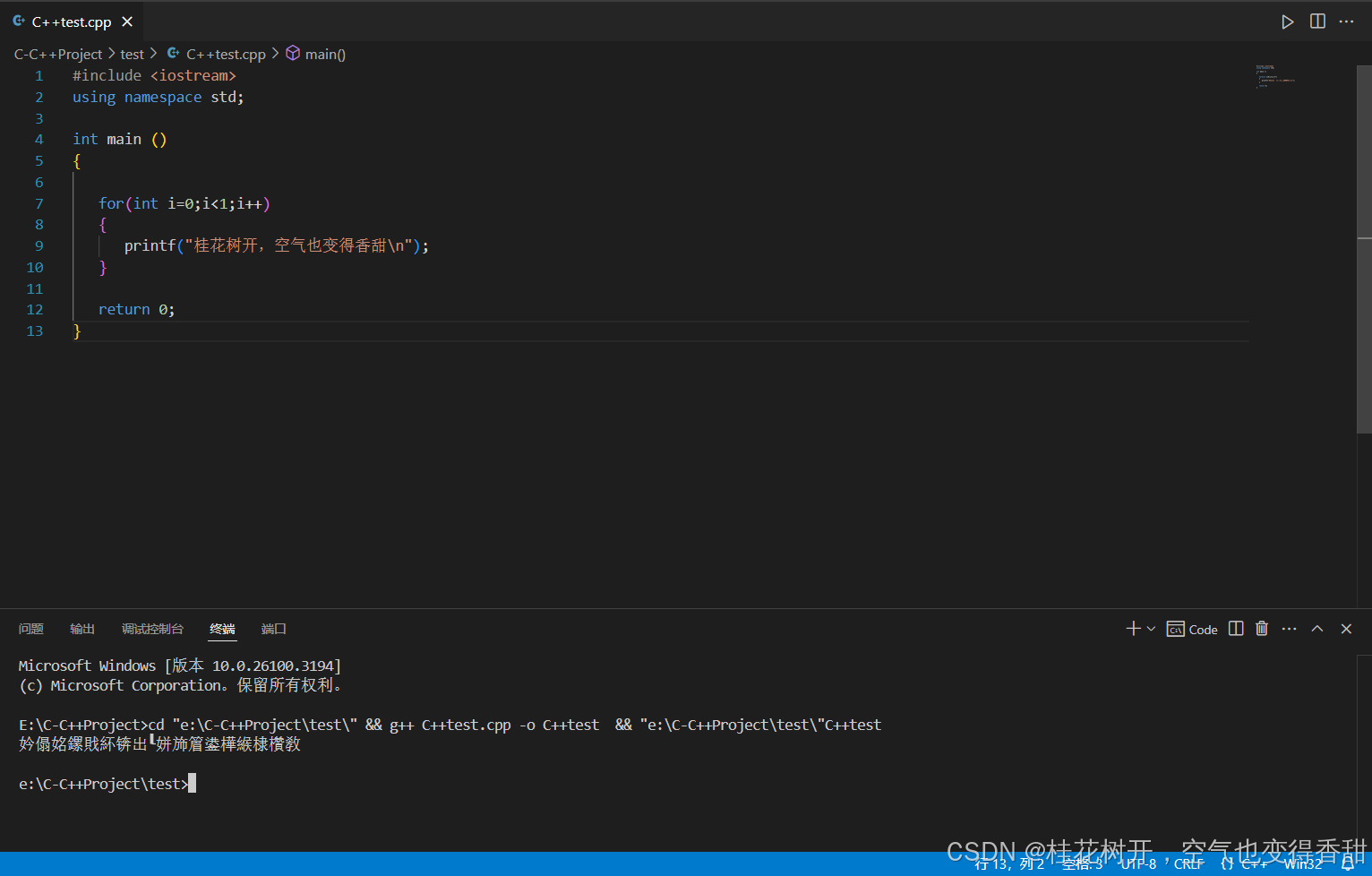This screenshot has width=1372, height=876.
Task: Click the 'return 0;' line of code
Action: click(137, 309)
